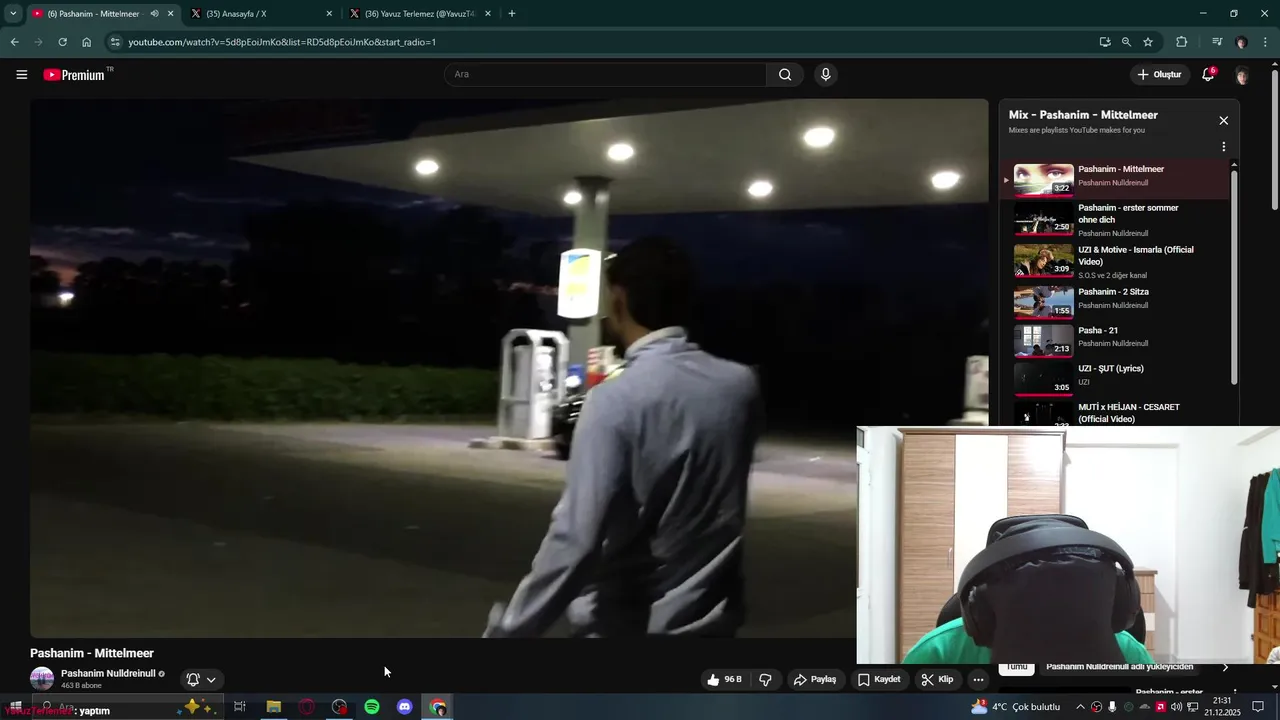Viewport: 1280px width, 720px height.
Task: Play 'UZI - ŞUT (Lyrics)' from mix
Action: click(x=1115, y=378)
